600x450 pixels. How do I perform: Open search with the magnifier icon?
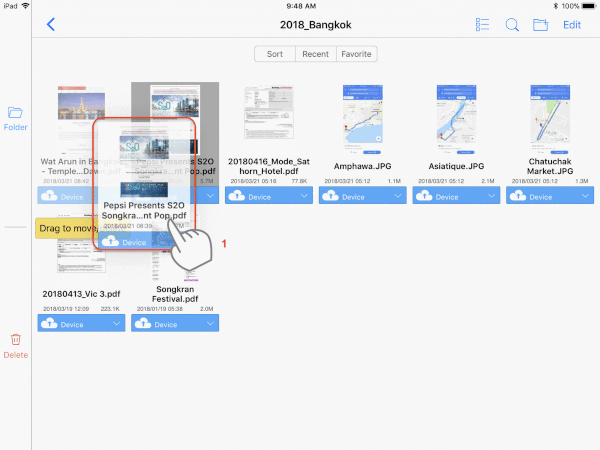click(512, 25)
